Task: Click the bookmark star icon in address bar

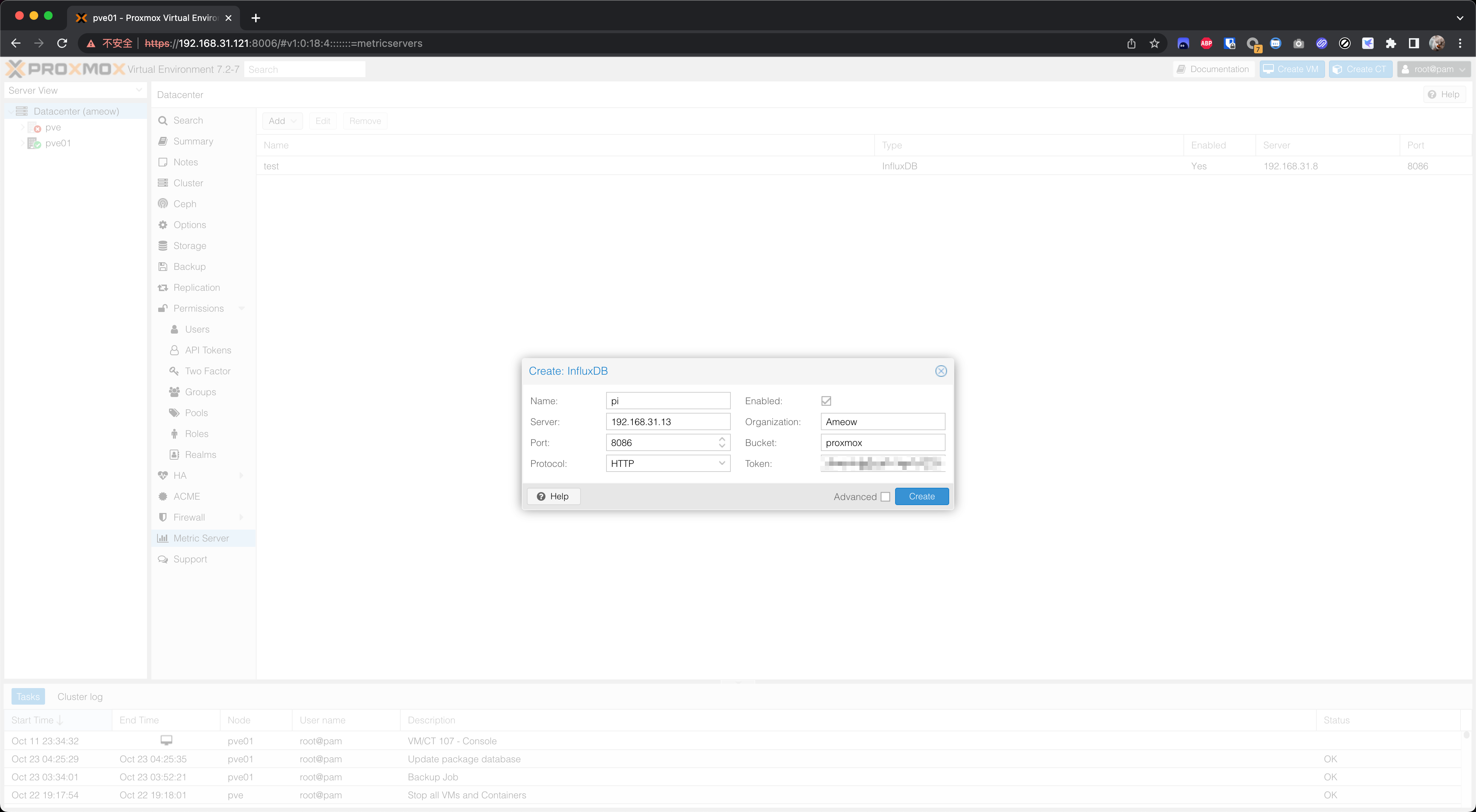Action: click(1154, 44)
